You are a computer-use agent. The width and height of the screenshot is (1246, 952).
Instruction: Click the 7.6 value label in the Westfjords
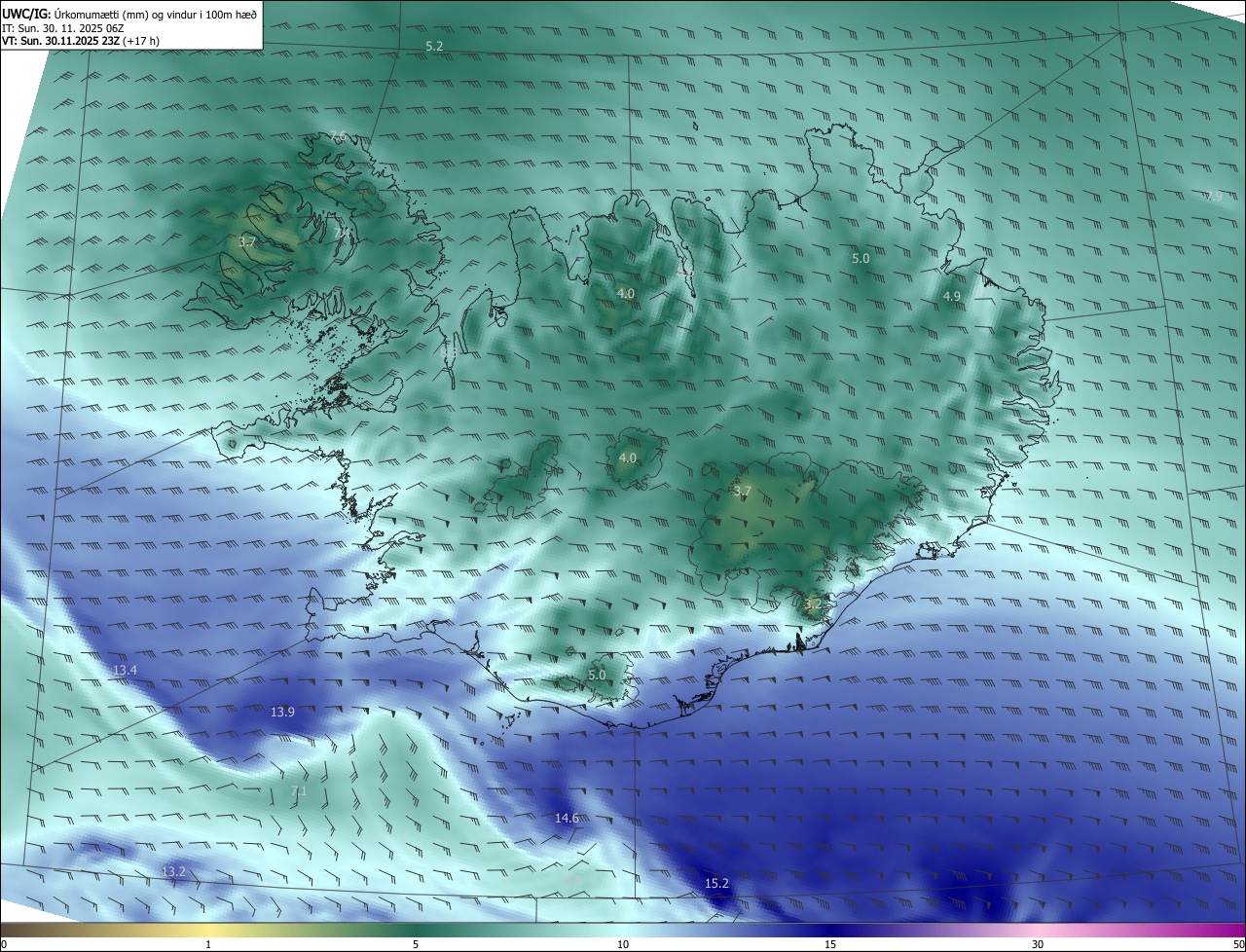coord(338,135)
